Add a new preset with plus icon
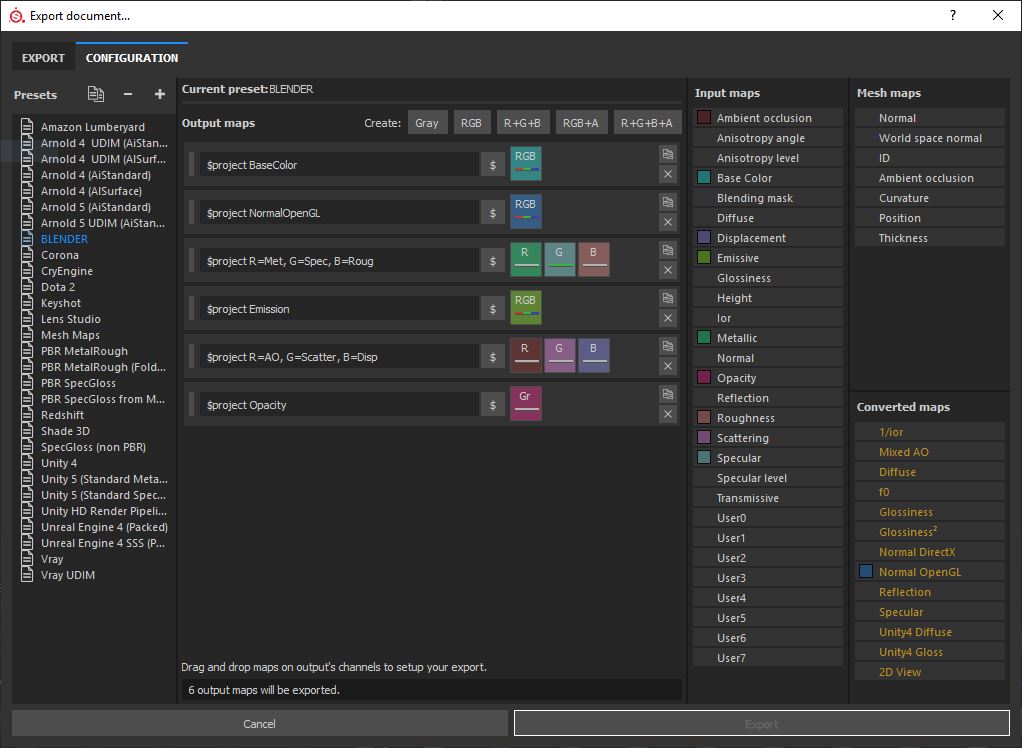 tap(160, 94)
